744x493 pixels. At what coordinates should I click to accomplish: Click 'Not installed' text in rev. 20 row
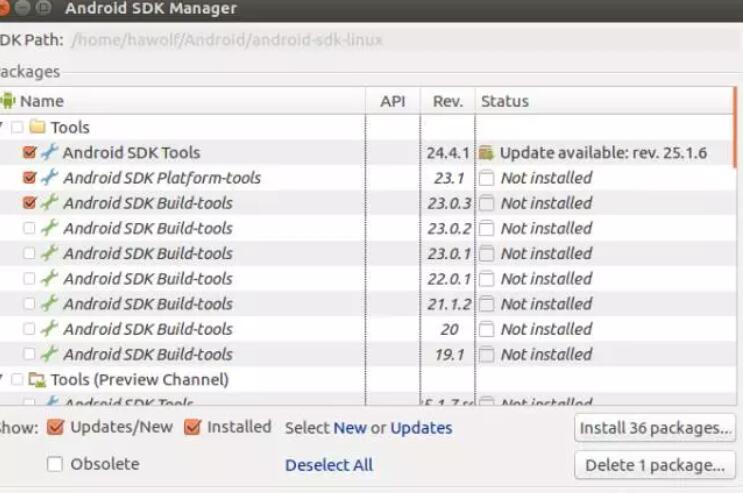pos(546,329)
